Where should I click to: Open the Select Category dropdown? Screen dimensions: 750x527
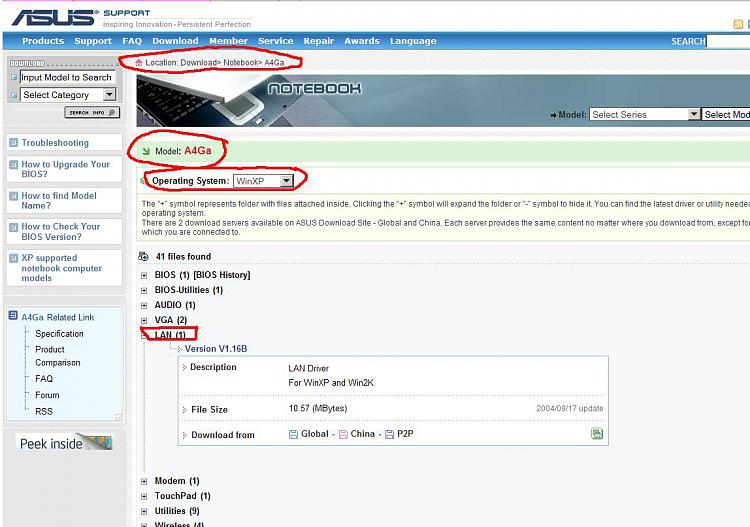tap(68, 95)
